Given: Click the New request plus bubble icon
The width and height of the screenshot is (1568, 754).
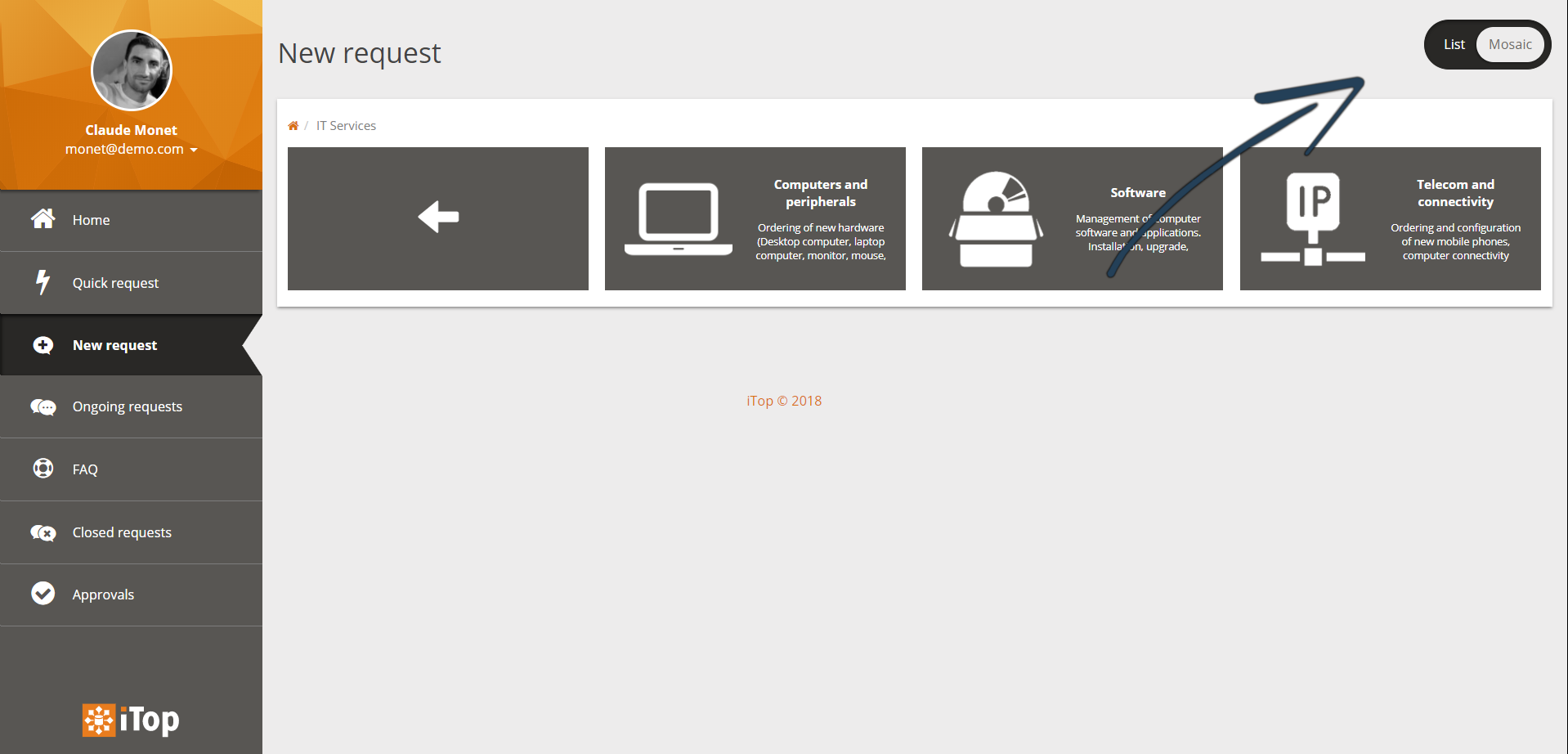Looking at the screenshot, I should tap(43, 345).
